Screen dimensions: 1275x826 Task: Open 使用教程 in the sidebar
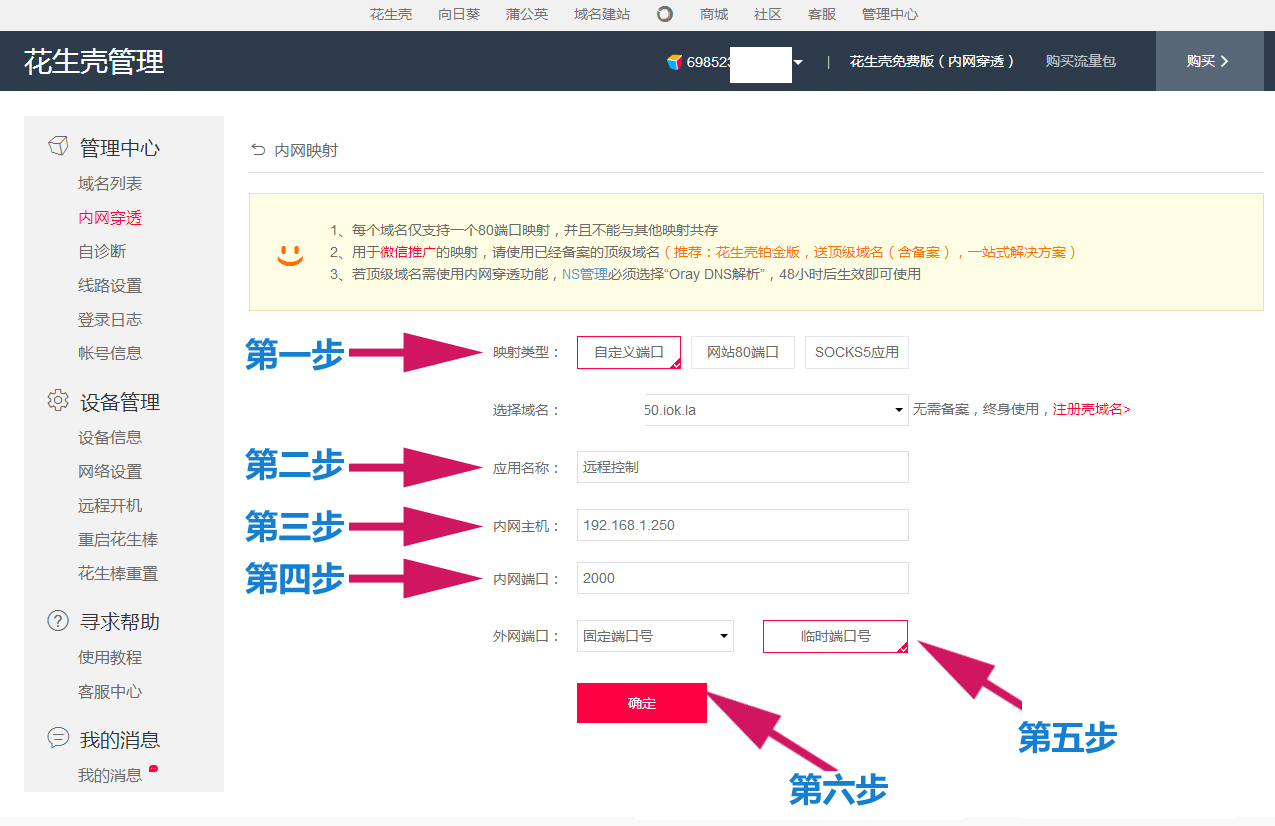pyautogui.click(x=110, y=658)
